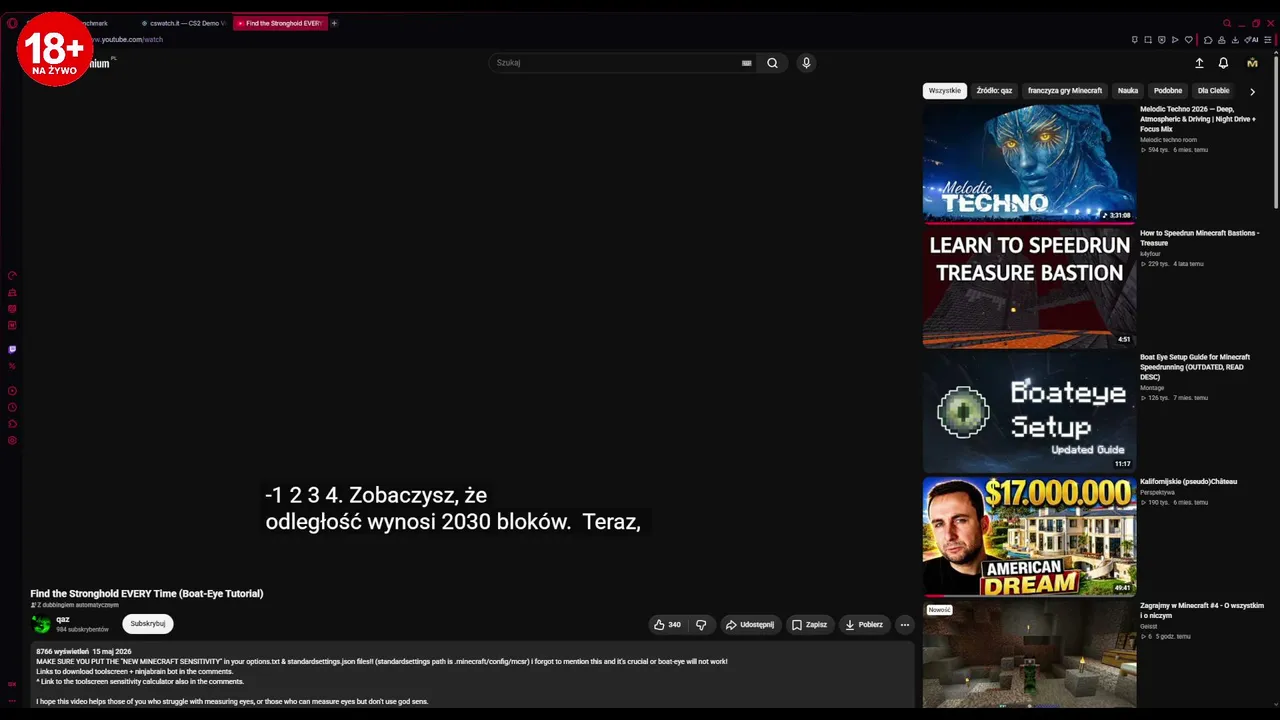Screen dimensions: 1280x720
Task: Select the Źródło: qaz filter chip
Action: [994, 91]
